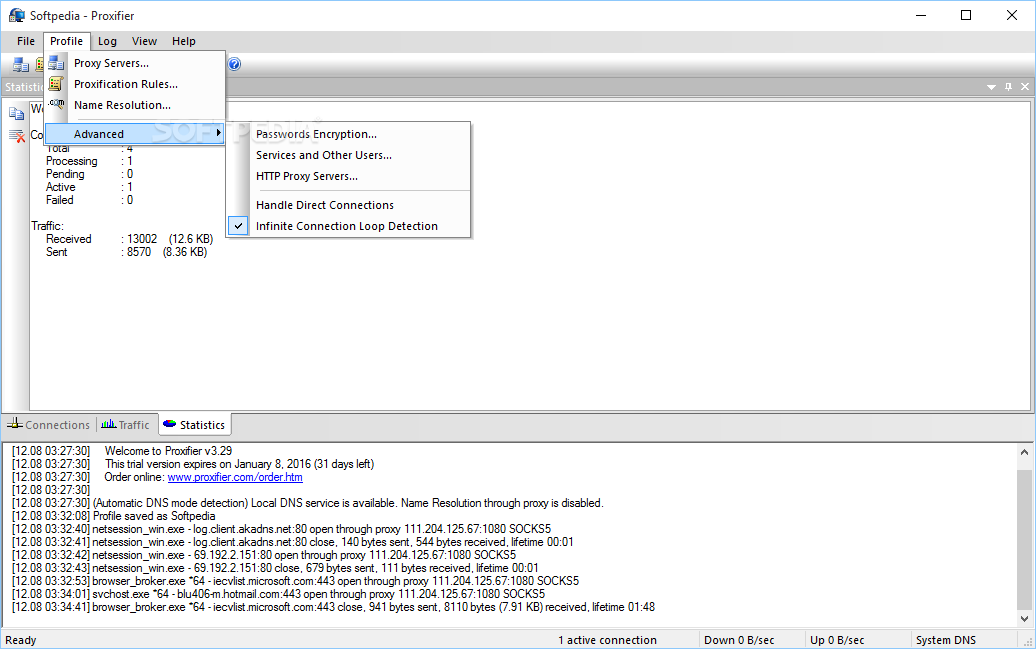Click the log scrollbar down arrow
Screen dimensions: 1036x649
pyautogui.click(x=1024, y=619)
